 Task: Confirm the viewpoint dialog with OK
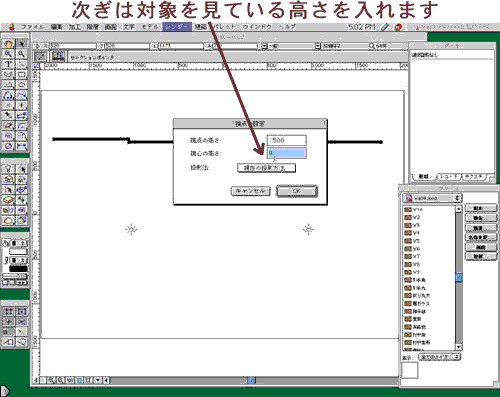point(296,191)
